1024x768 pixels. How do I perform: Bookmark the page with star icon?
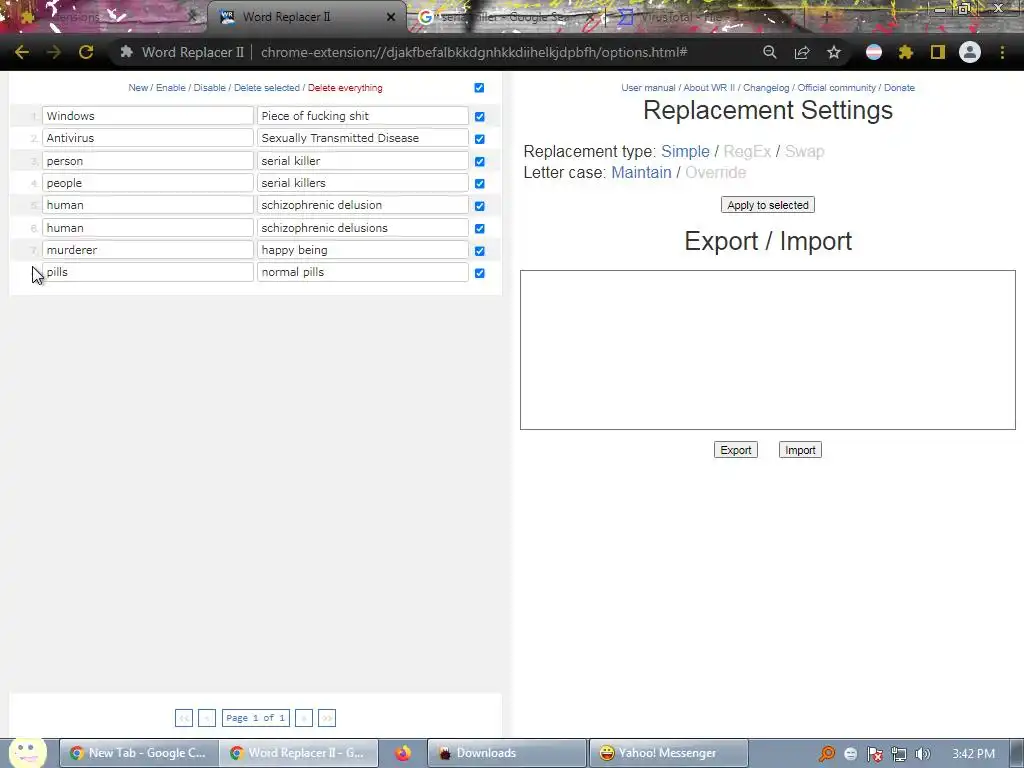(834, 52)
